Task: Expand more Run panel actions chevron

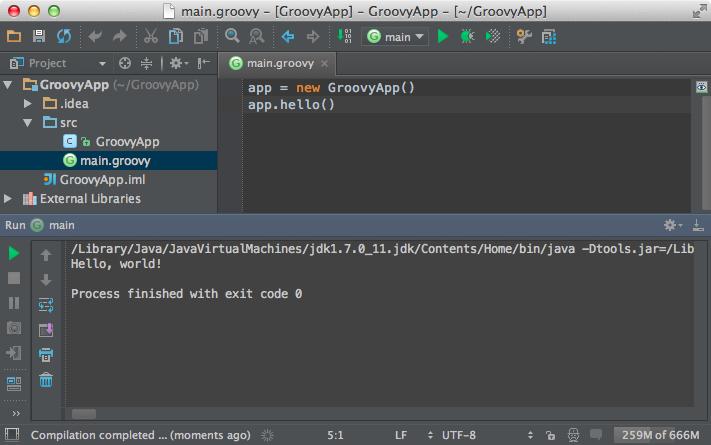Action: (x=16, y=413)
